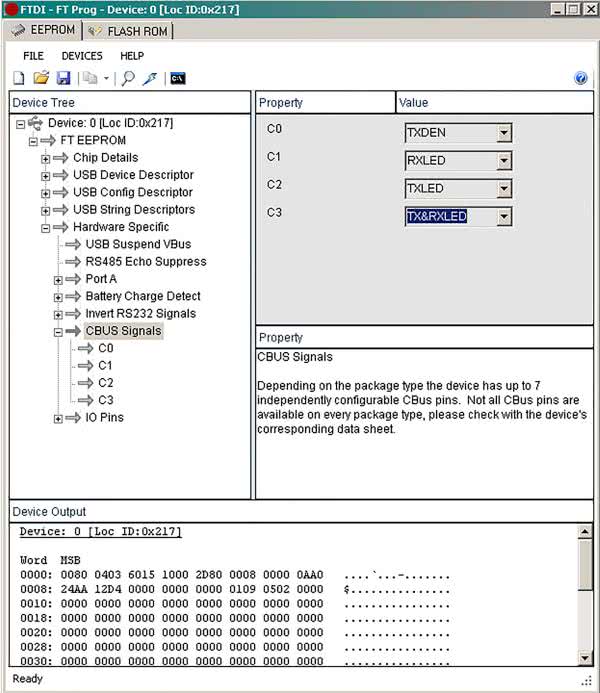Select the C2 item under CBUS Signals
Viewport: 600px width, 693px height.
click(105, 383)
